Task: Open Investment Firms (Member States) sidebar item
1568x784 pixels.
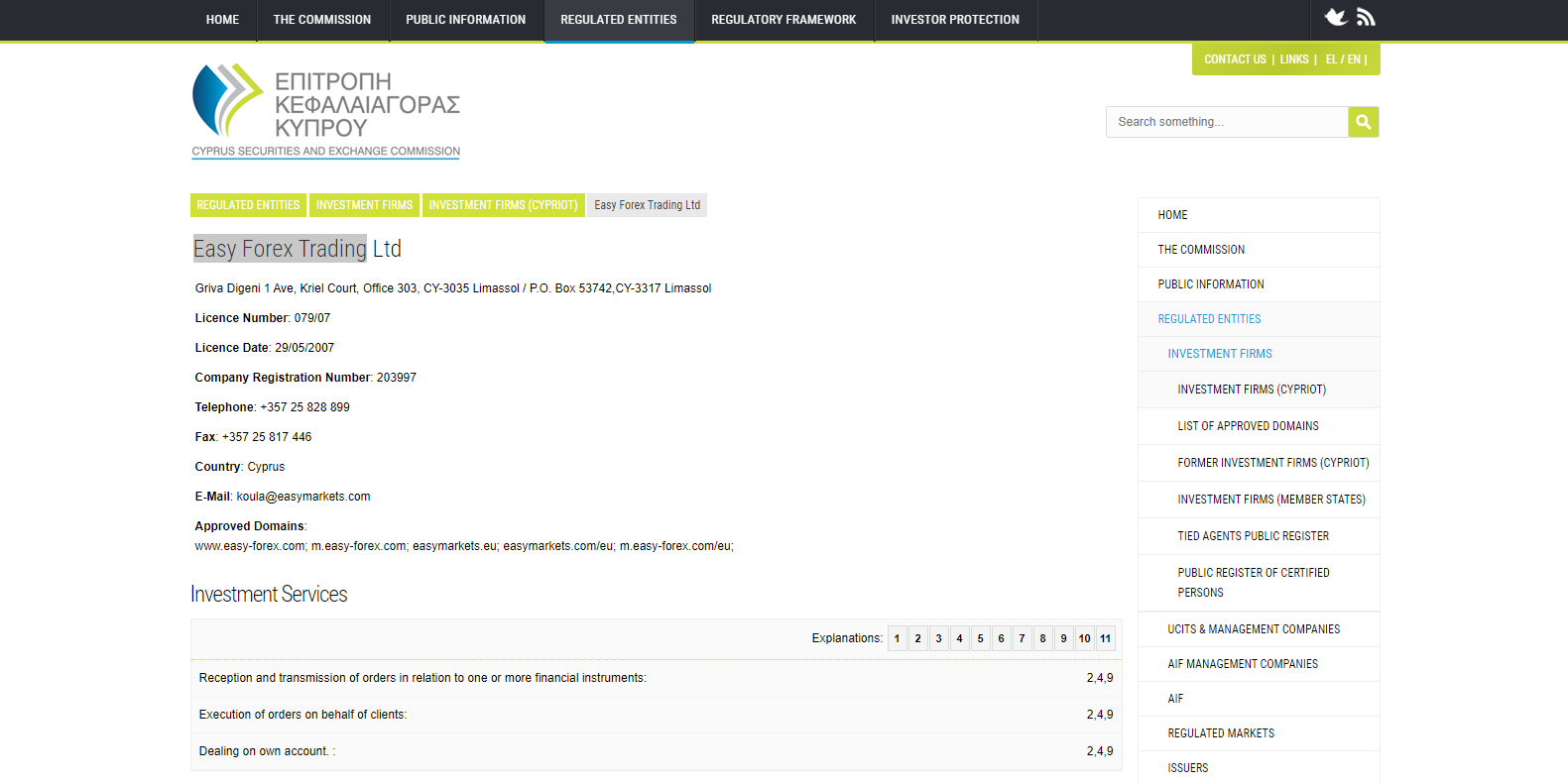Action: coord(1259,500)
